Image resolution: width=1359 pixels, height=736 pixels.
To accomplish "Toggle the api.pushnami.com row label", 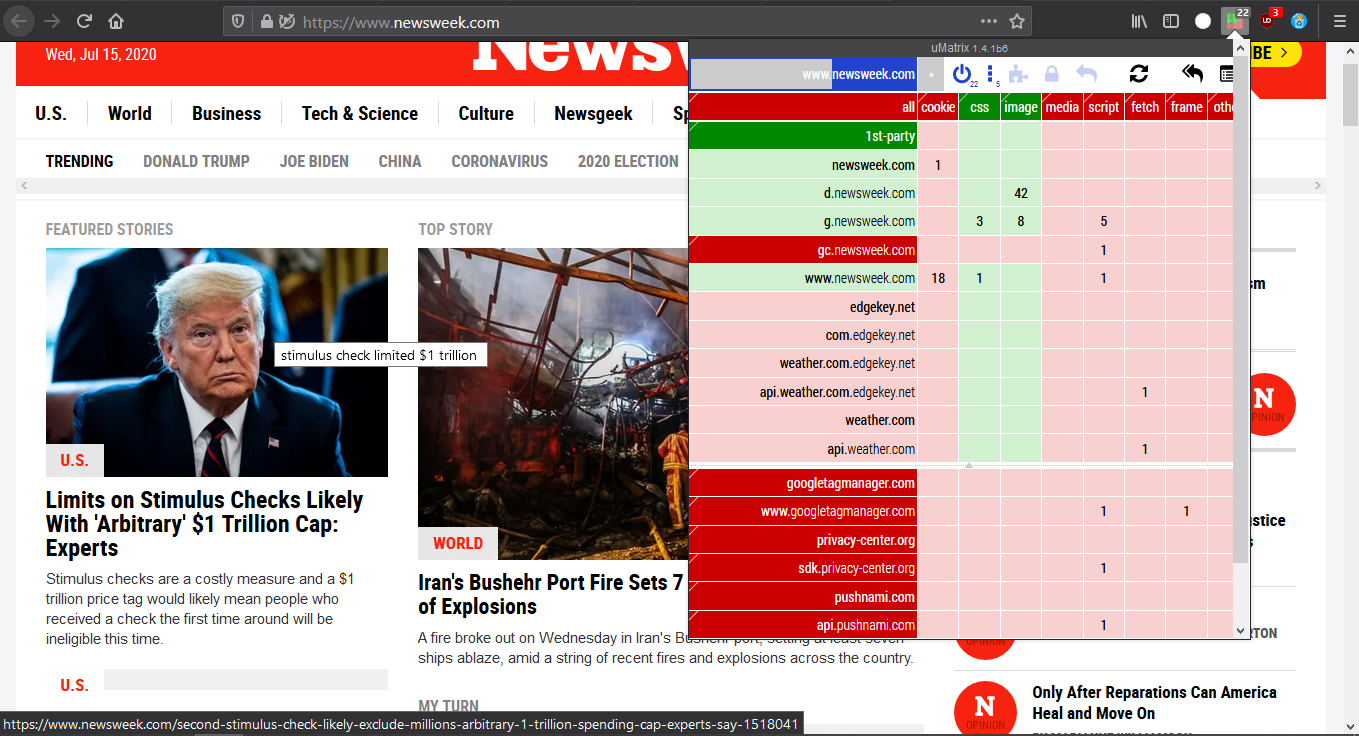I will (x=803, y=625).
